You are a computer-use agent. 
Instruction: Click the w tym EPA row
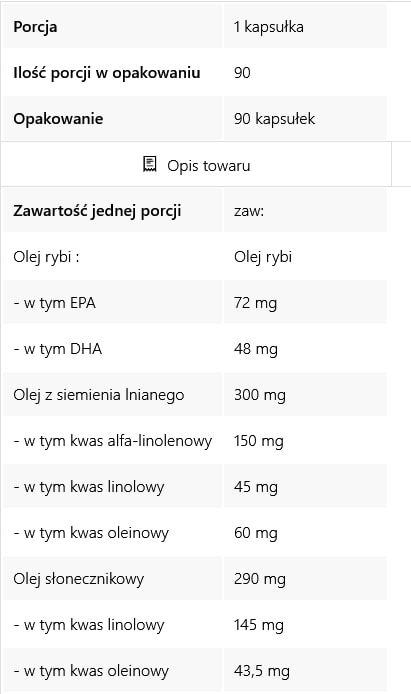(x=195, y=303)
